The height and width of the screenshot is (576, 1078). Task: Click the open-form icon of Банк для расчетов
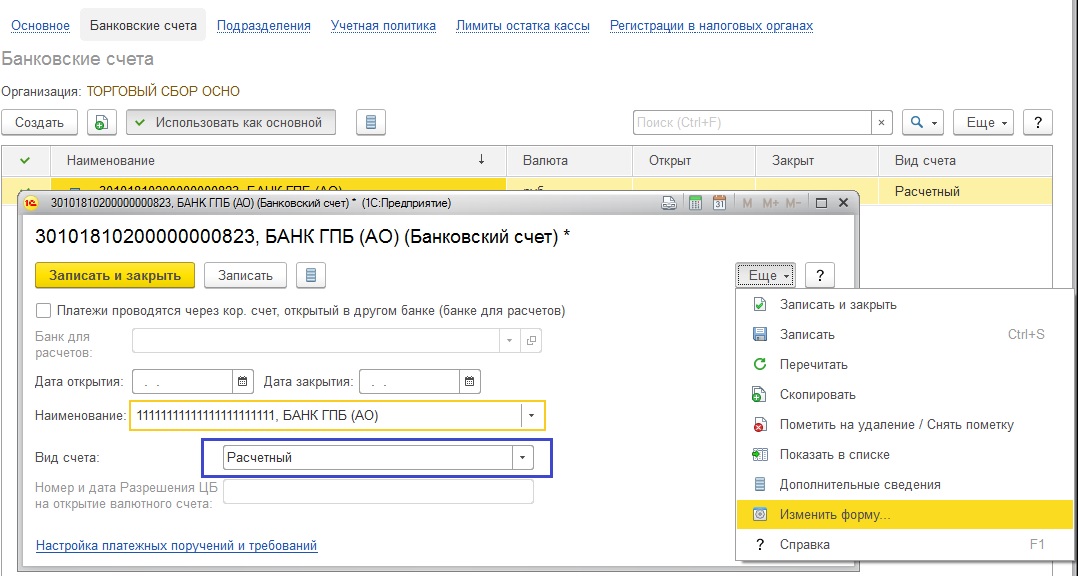(x=531, y=340)
